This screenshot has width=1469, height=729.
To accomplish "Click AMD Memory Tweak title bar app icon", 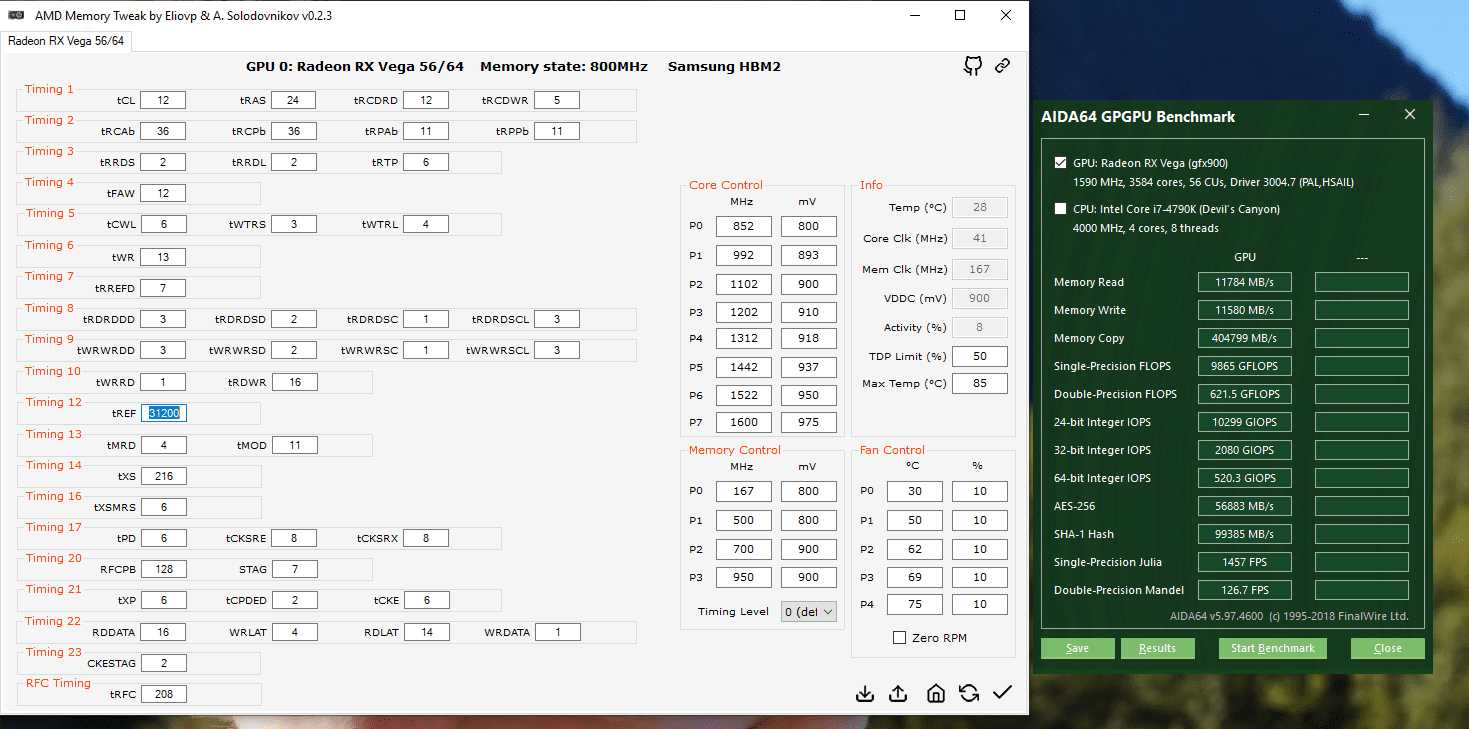I will tap(16, 16).
